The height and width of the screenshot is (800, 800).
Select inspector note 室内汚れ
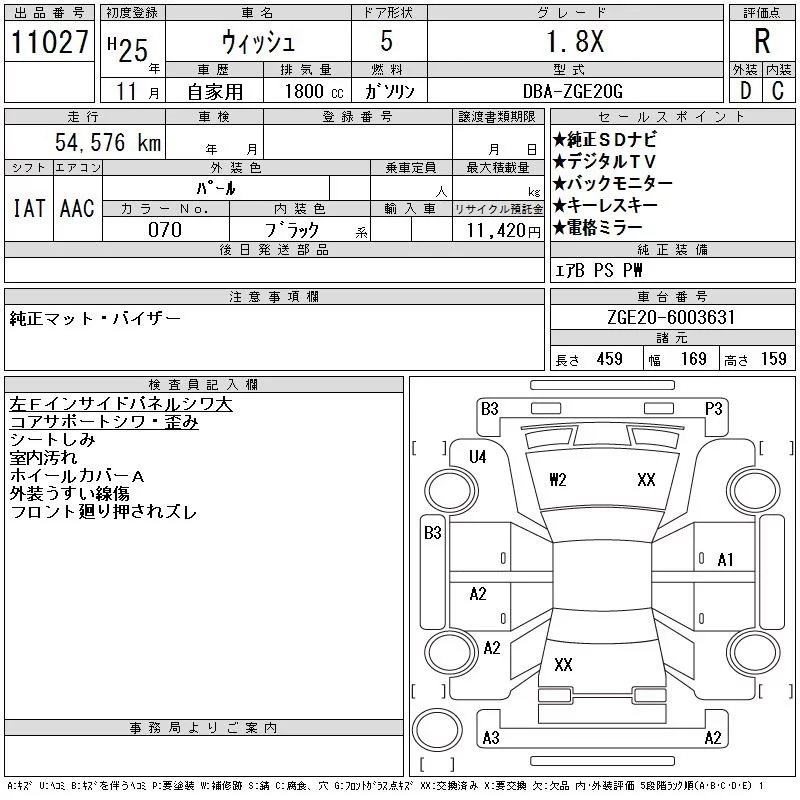click(43, 458)
